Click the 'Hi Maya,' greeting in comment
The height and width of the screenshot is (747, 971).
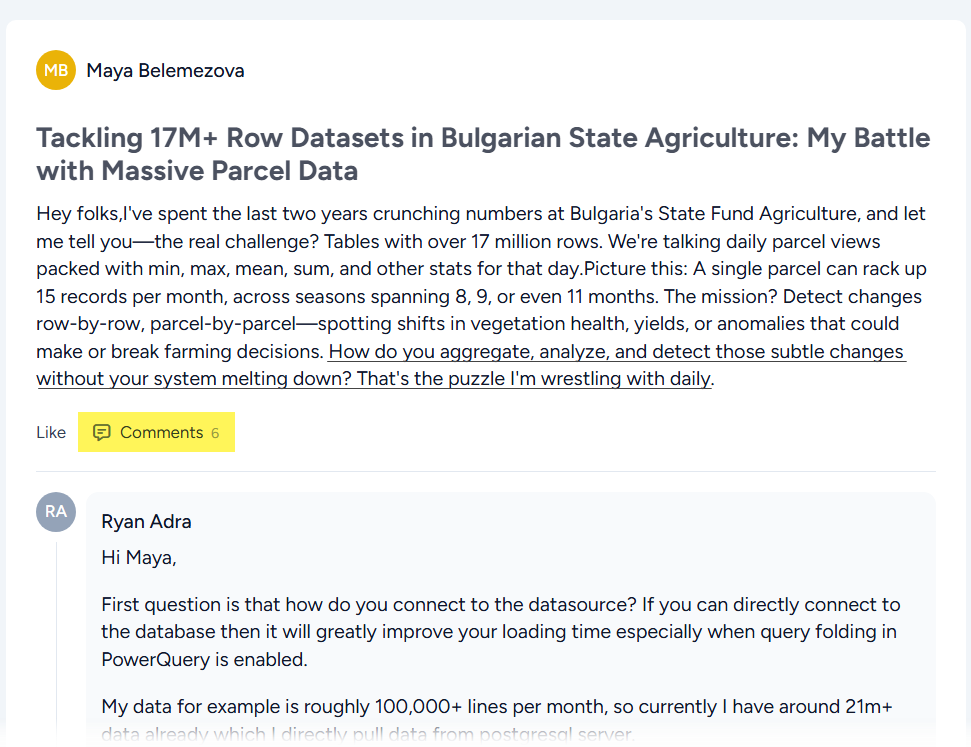139,558
